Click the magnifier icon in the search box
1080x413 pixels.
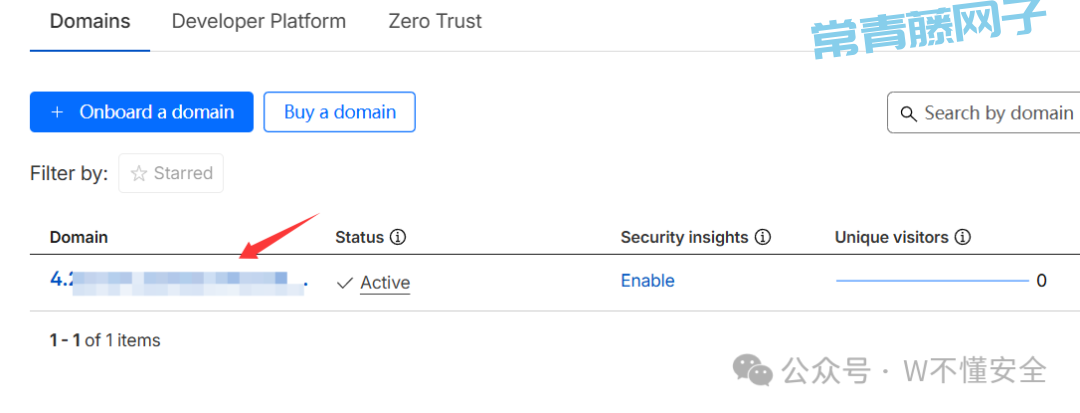point(909,113)
